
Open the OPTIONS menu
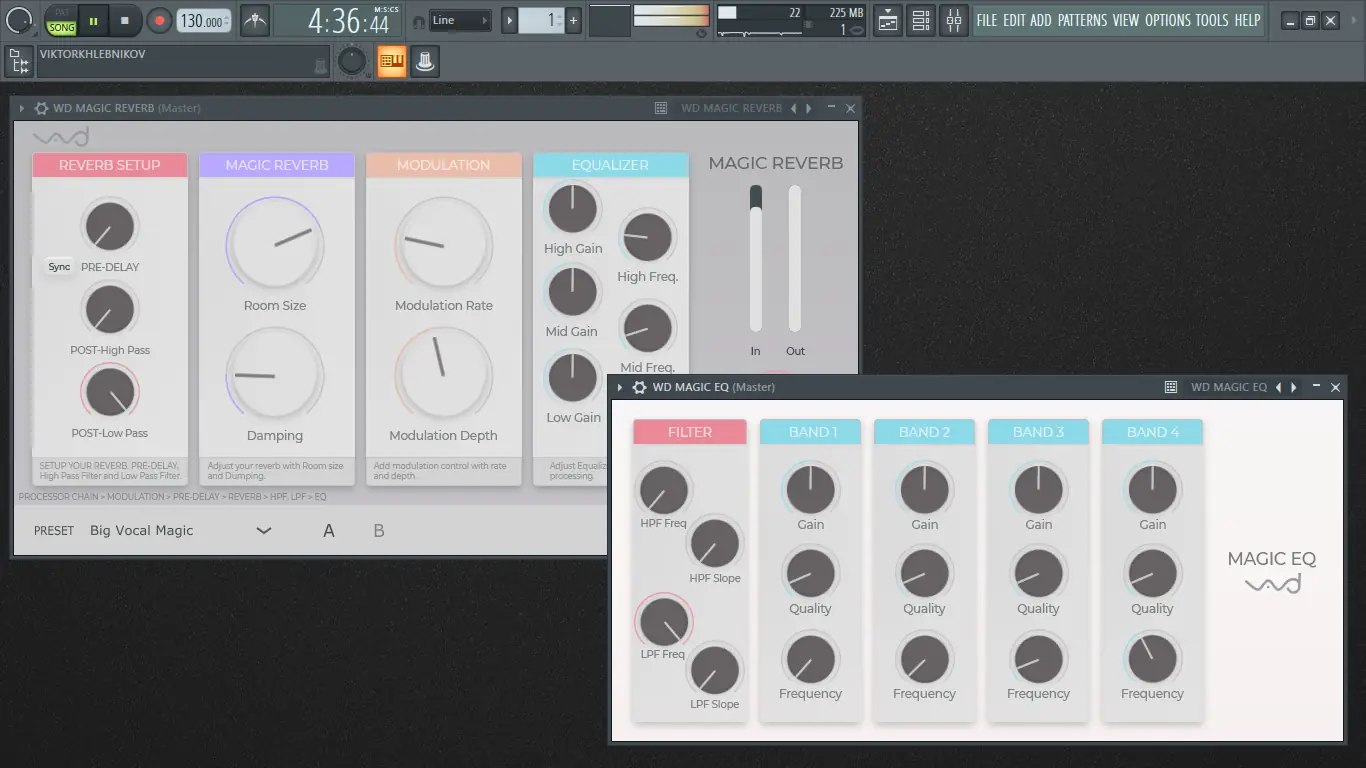pos(1168,20)
